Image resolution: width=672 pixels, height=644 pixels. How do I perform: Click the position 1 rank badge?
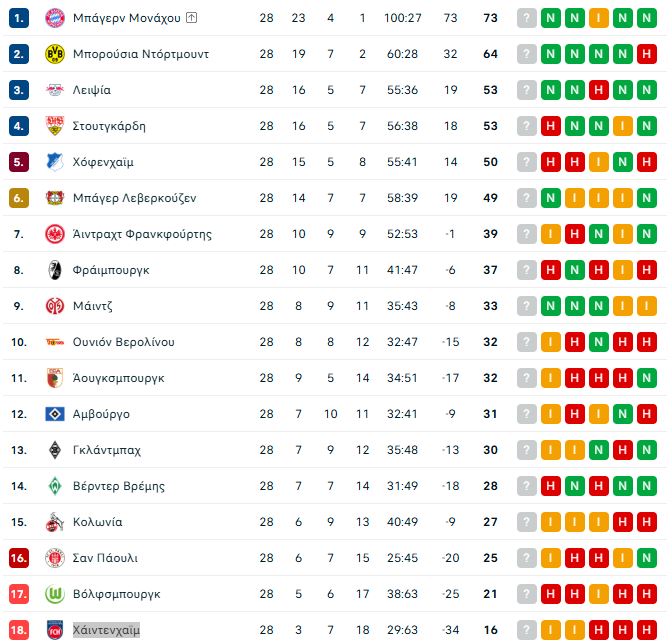click(20, 18)
